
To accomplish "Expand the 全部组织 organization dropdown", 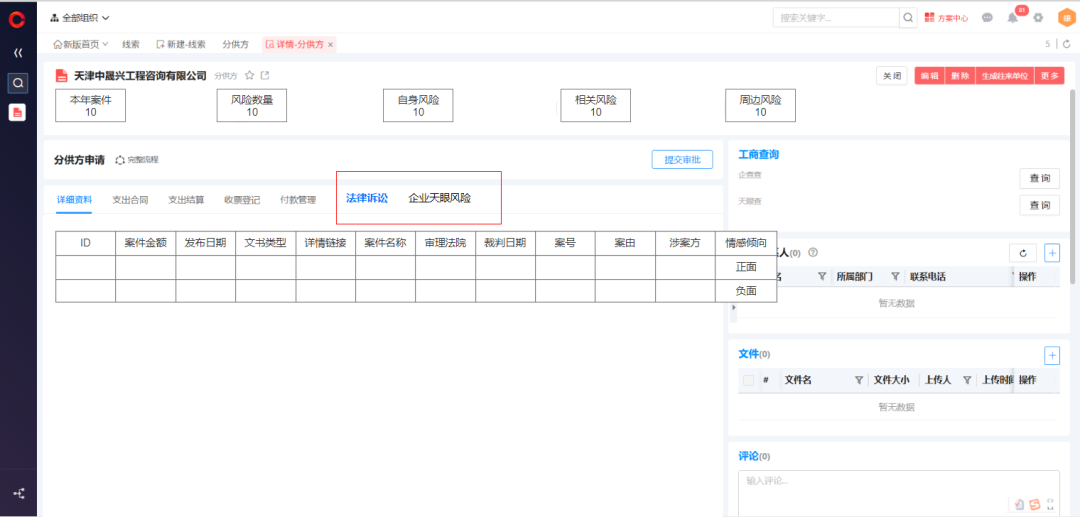I will tap(80, 18).
